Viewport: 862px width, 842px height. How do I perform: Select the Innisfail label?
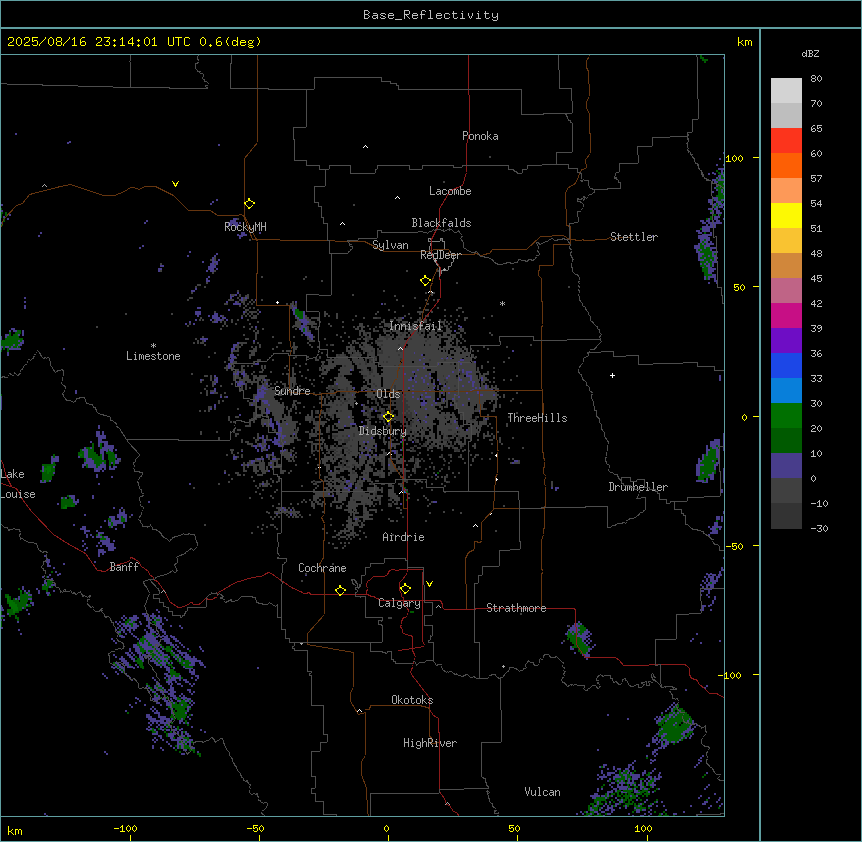pyautogui.click(x=416, y=326)
